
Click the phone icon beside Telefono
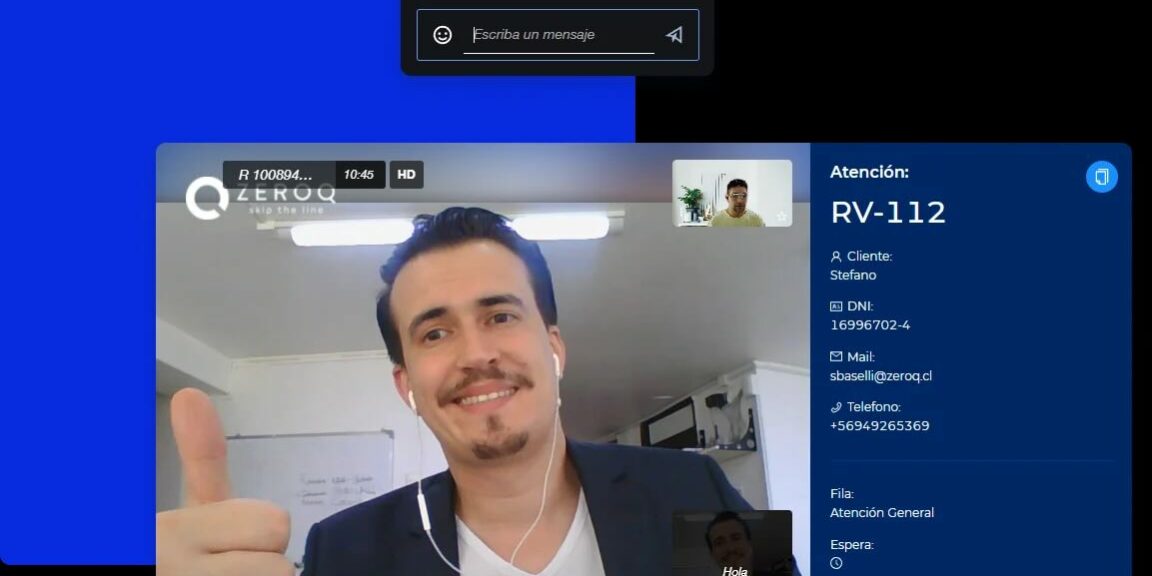tap(836, 407)
